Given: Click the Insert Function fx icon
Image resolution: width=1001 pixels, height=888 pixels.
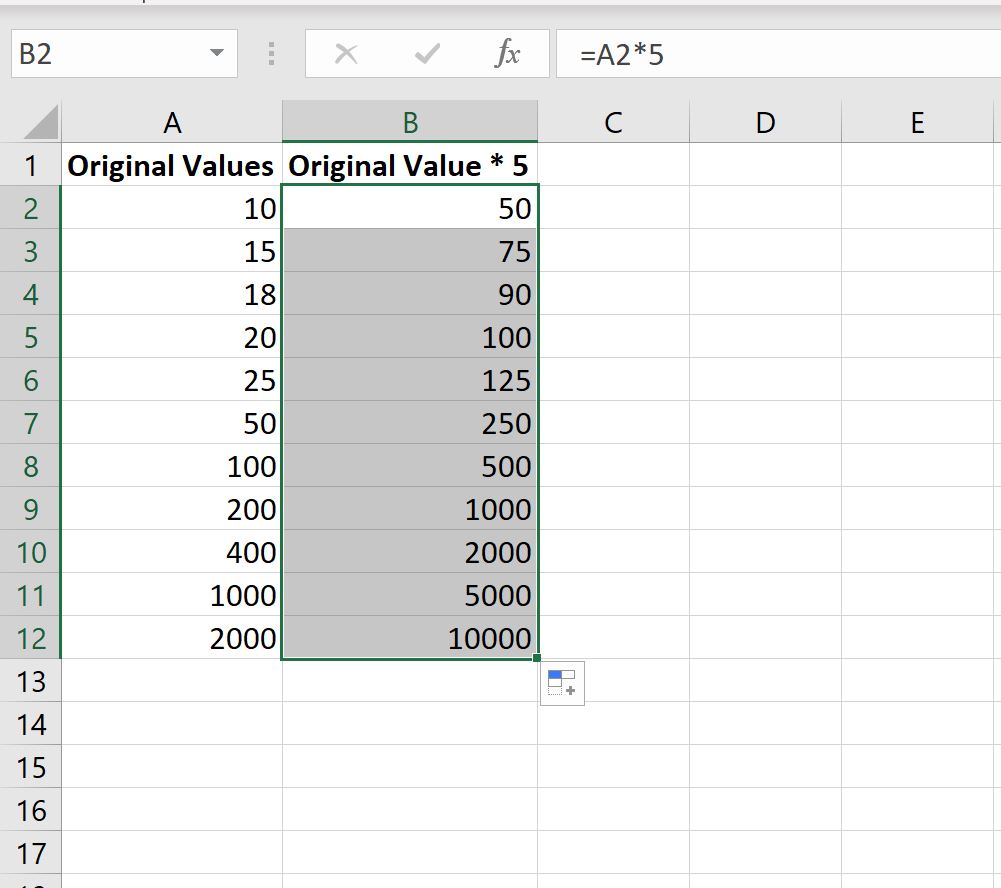Looking at the screenshot, I should (x=507, y=55).
